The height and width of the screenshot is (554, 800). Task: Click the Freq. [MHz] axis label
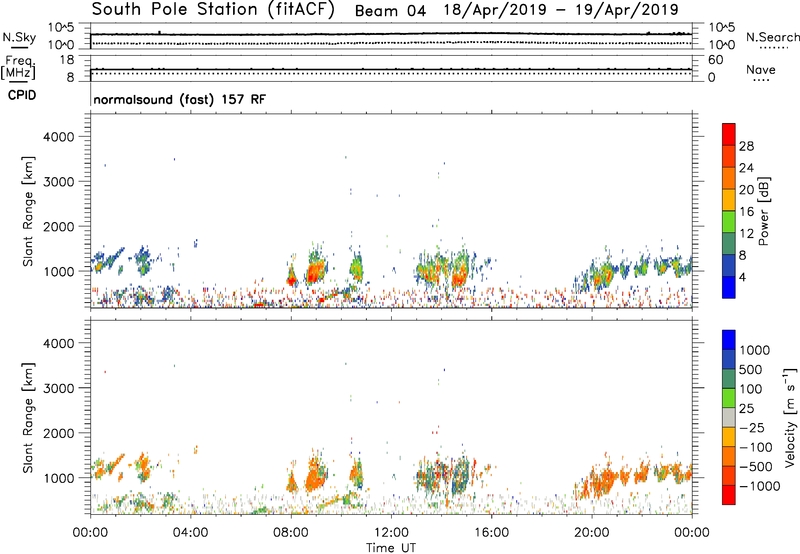(18, 67)
